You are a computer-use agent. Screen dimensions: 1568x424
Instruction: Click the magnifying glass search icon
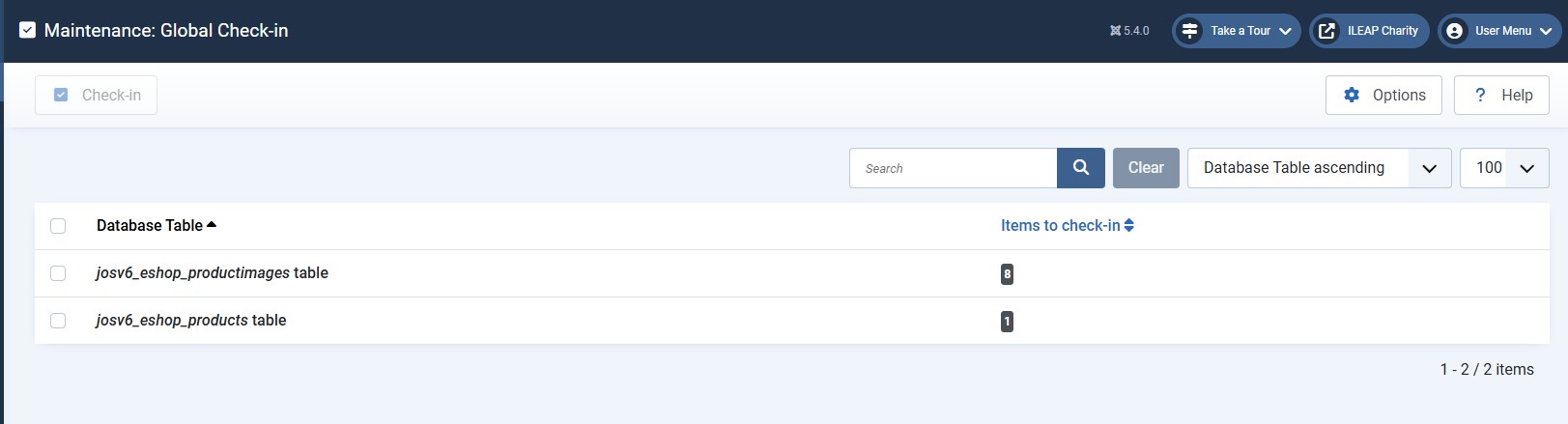1080,168
